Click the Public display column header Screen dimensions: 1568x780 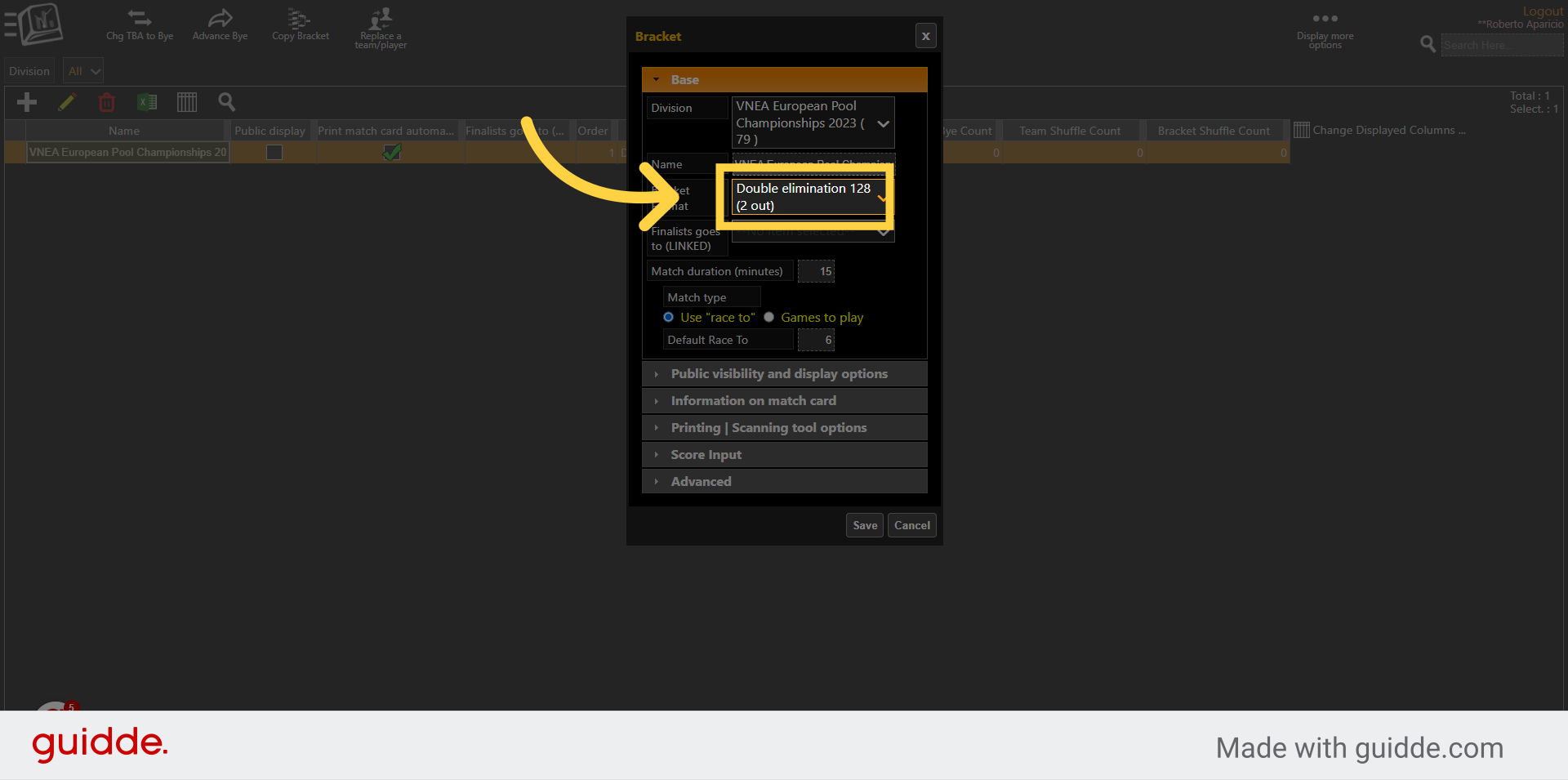tap(269, 131)
